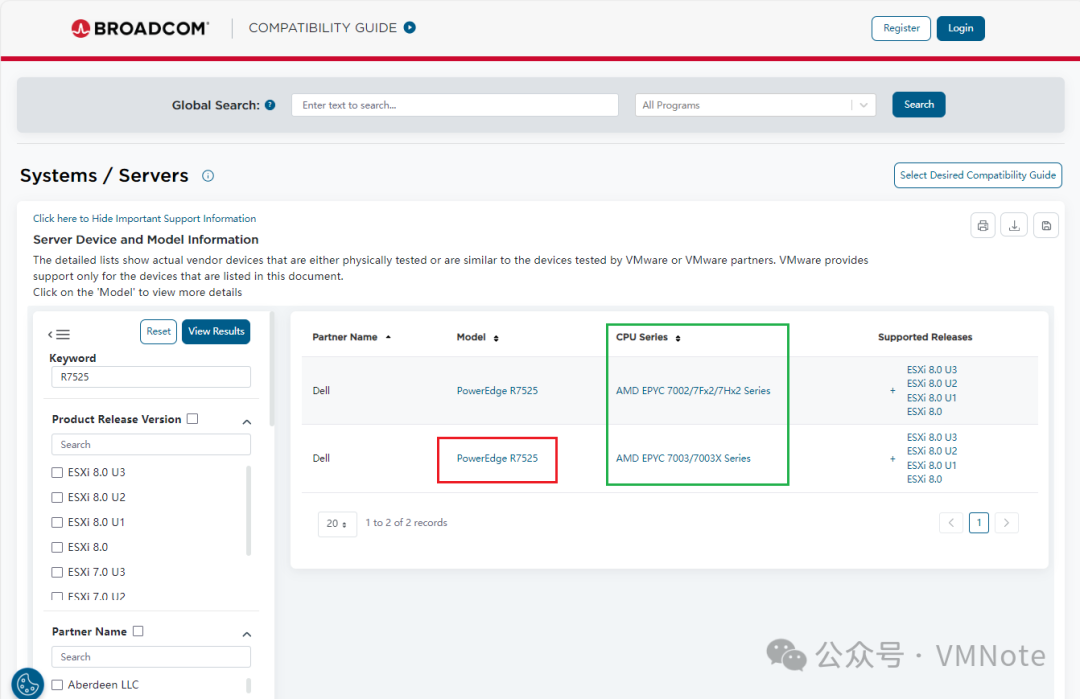Click the Keyword field containing R7525
The image size is (1080, 699).
click(x=151, y=377)
